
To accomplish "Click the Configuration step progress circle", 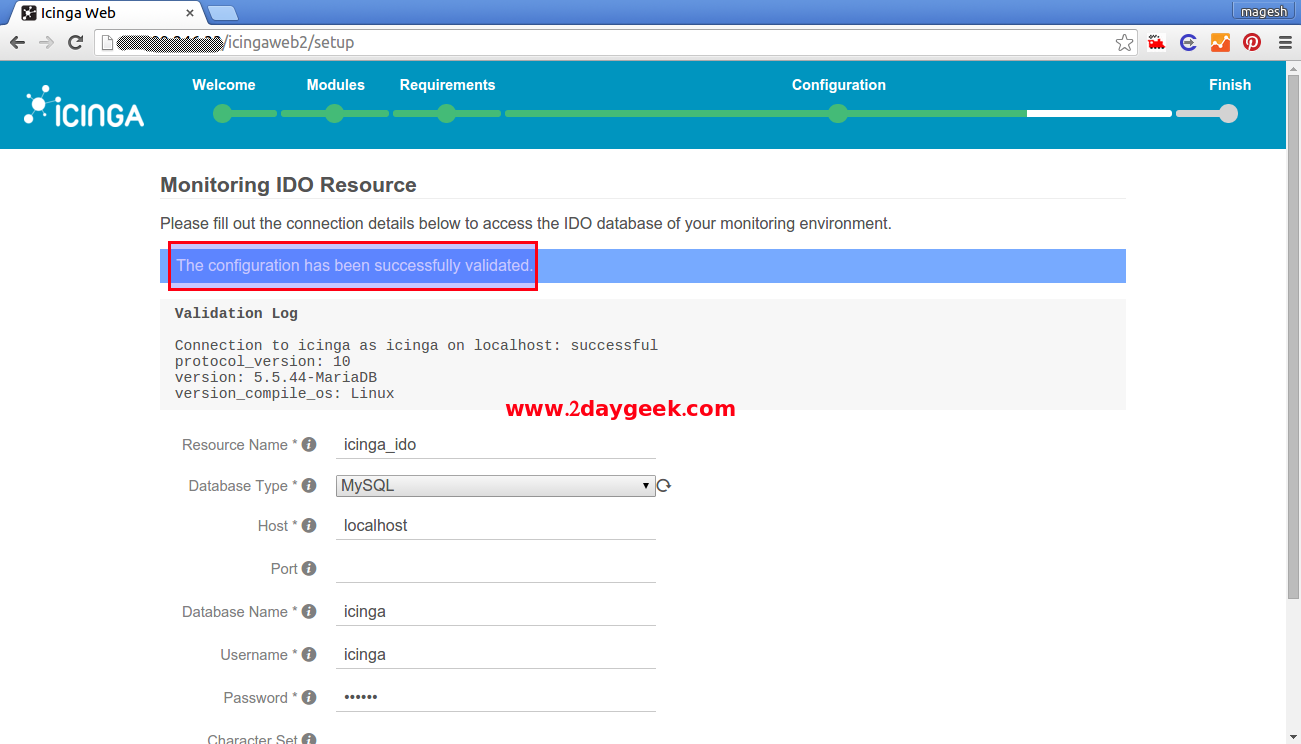I will [838, 114].
